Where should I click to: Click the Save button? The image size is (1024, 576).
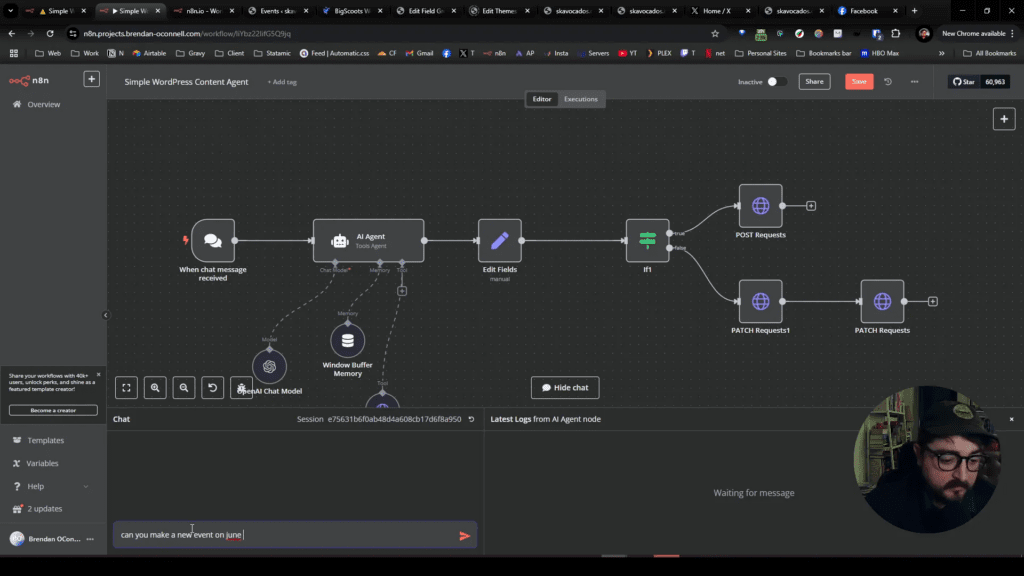click(859, 82)
